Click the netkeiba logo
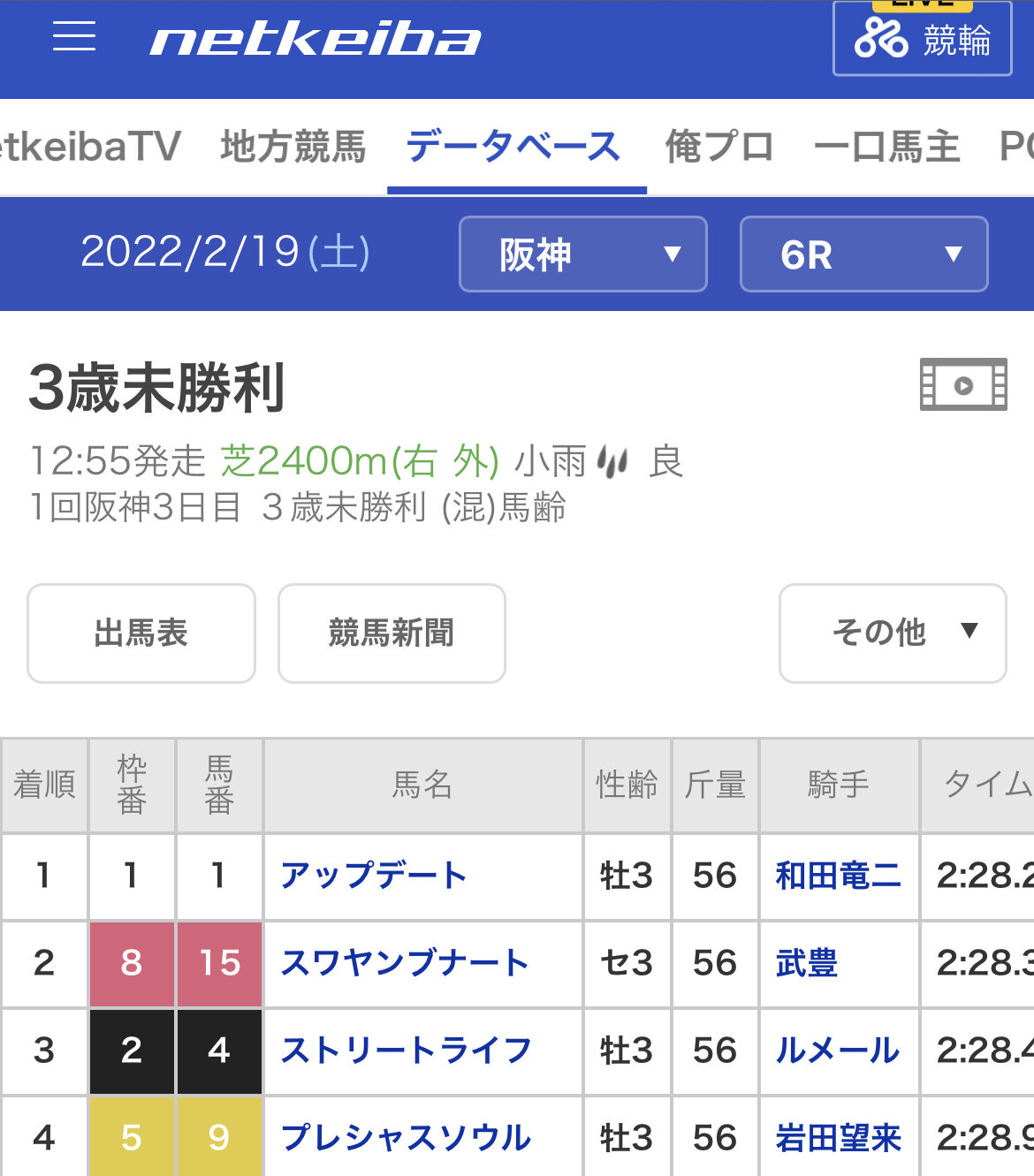Screen dimensions: 1034x1176 point(316,40)
